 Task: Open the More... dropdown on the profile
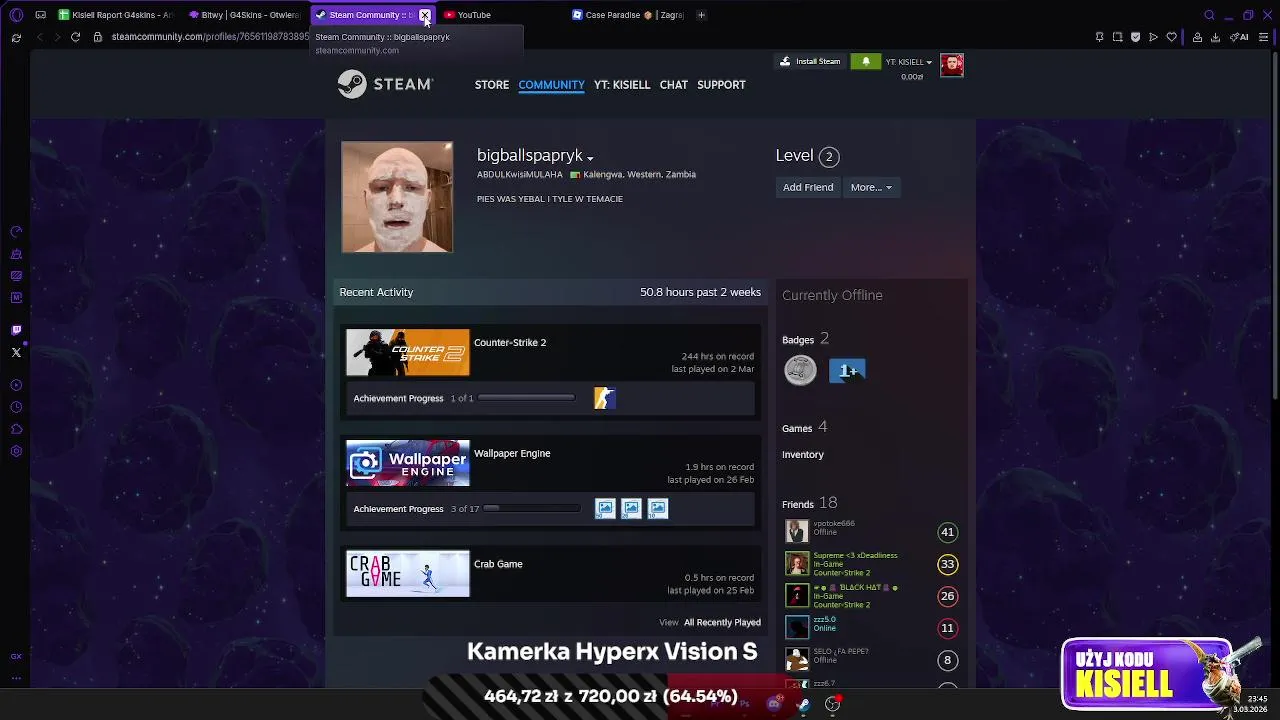tap(871, 187)
